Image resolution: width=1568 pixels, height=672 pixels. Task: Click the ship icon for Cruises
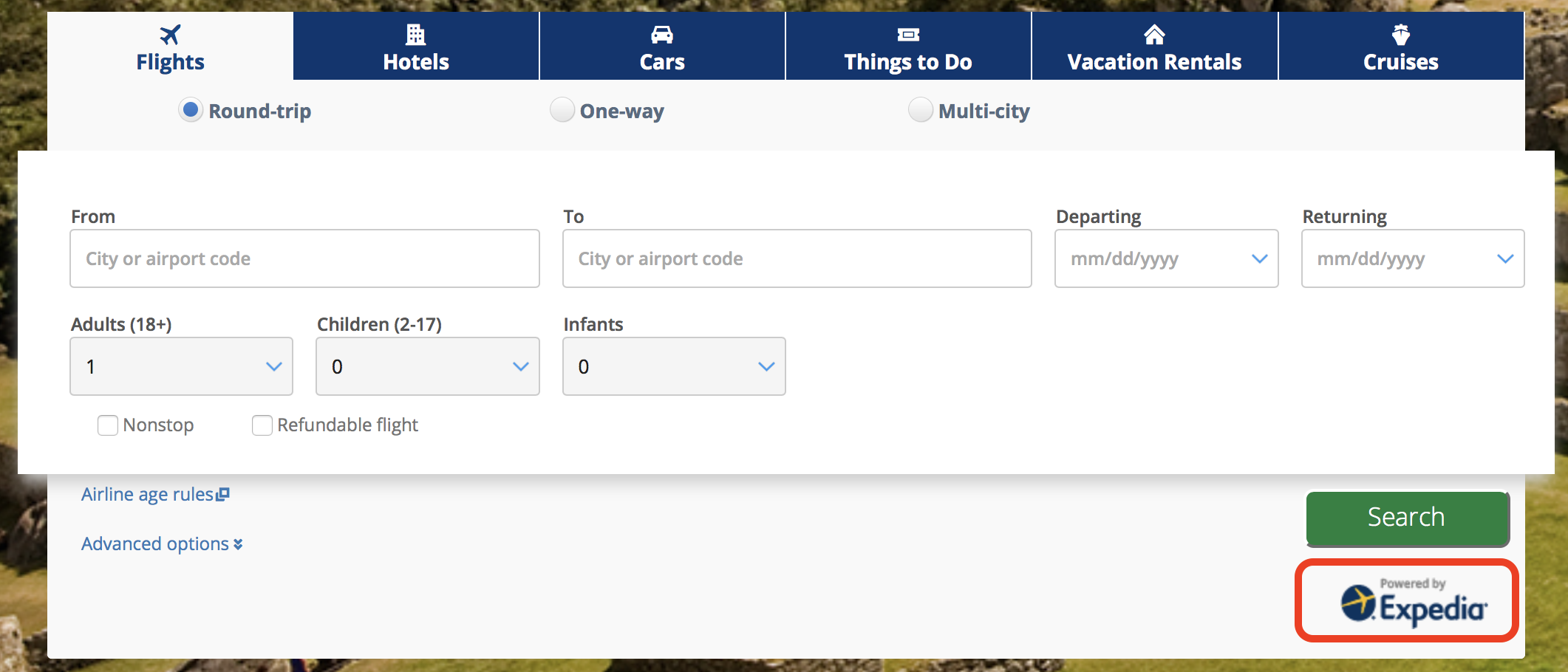1401,35
